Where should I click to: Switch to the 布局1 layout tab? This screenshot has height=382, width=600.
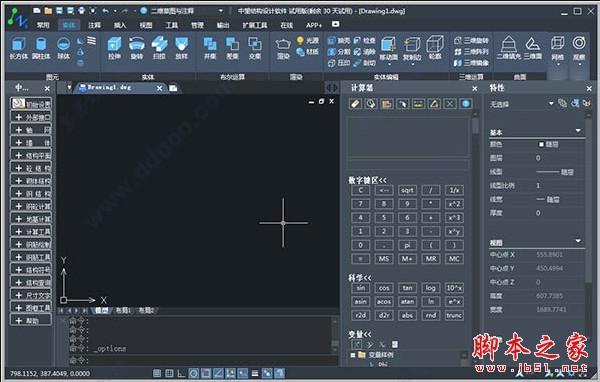[x=123, y=310]
